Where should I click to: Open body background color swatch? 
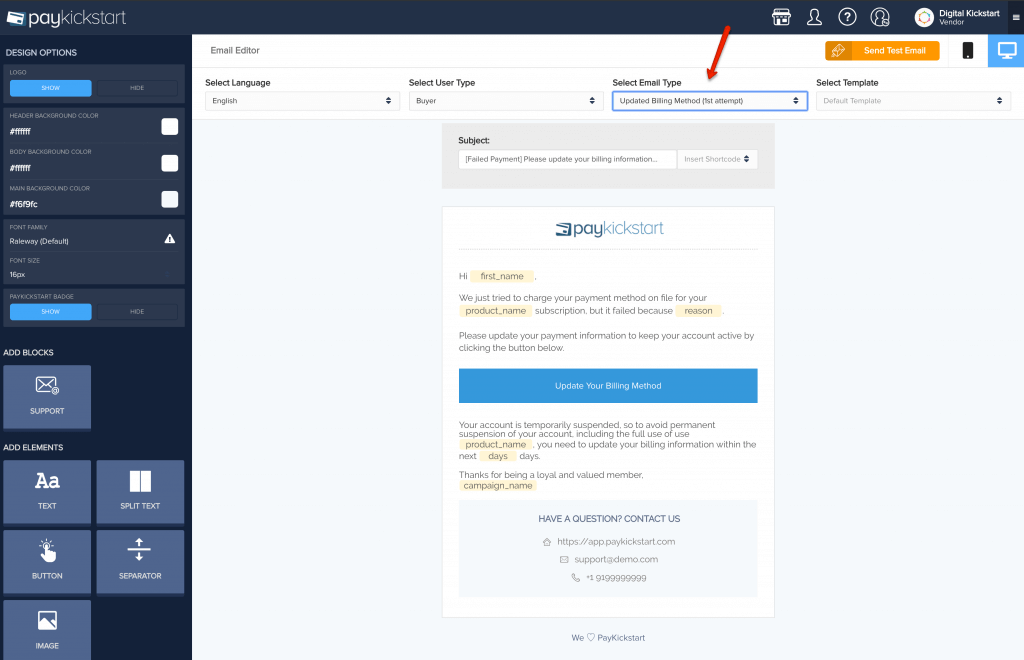point(170,163)
